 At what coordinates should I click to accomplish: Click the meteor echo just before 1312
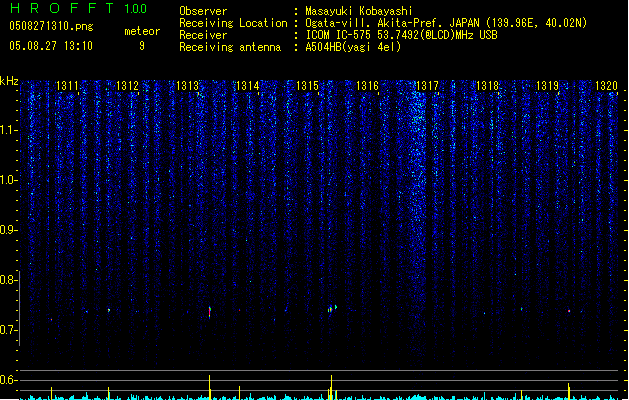click(x=109, y=310)
